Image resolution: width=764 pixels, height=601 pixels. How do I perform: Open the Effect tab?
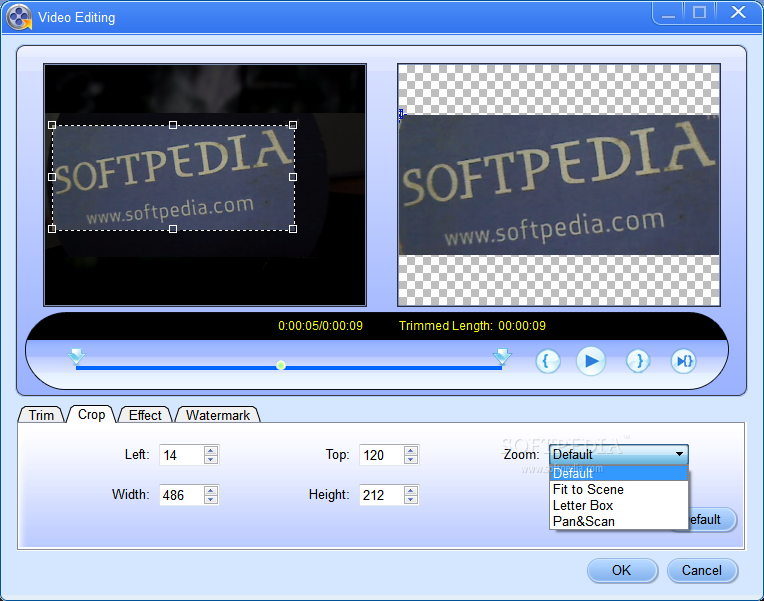[145, 415]
